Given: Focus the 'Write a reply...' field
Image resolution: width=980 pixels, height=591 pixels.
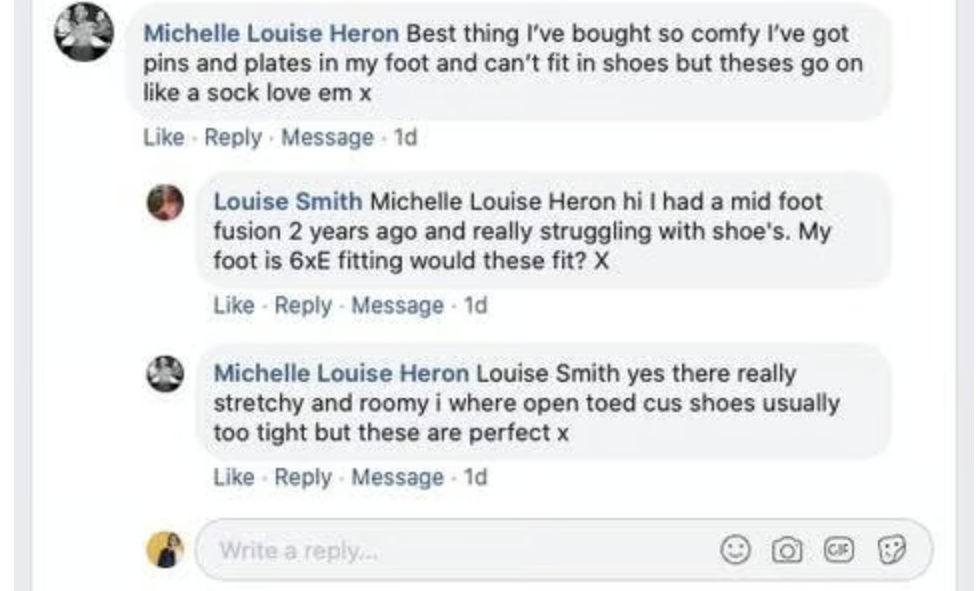Looking at the screenshot, I should coord(450,549).
